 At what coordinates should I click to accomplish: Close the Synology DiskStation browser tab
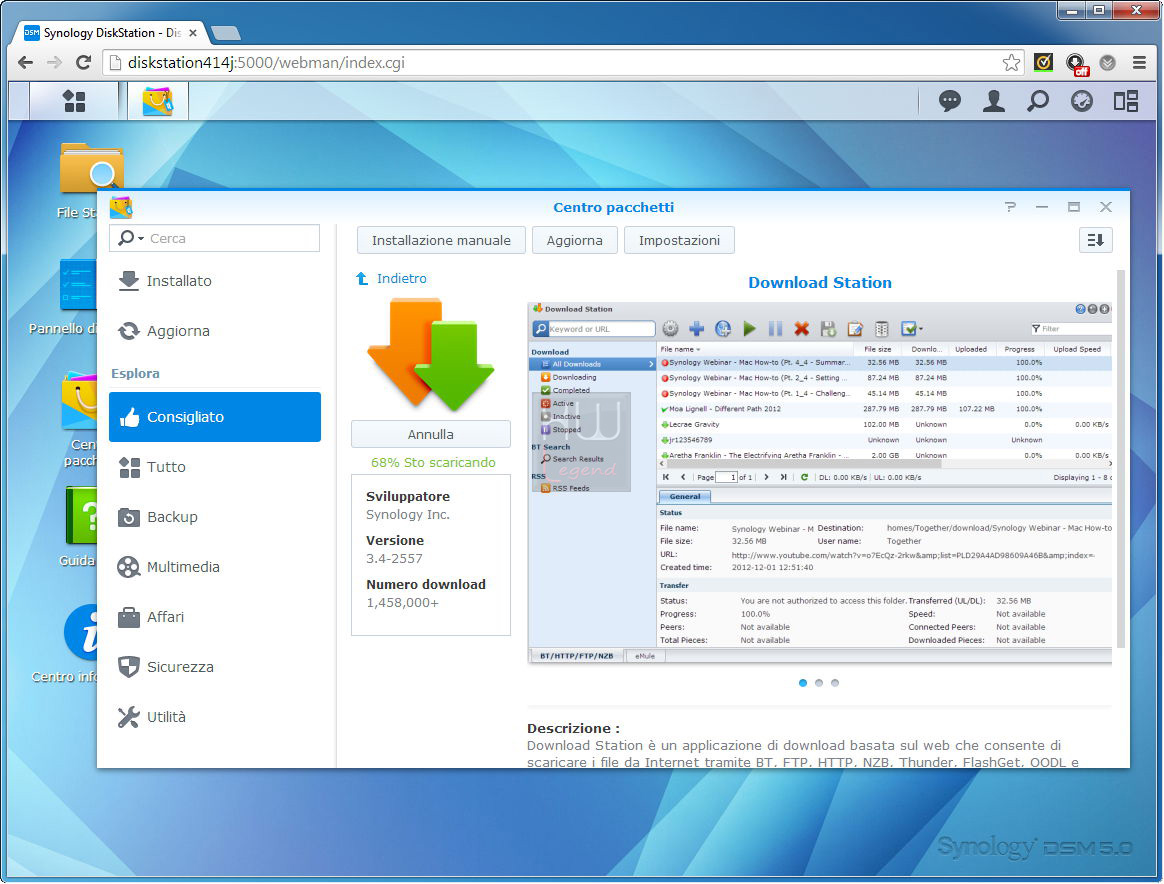click(x=193, y=33)
